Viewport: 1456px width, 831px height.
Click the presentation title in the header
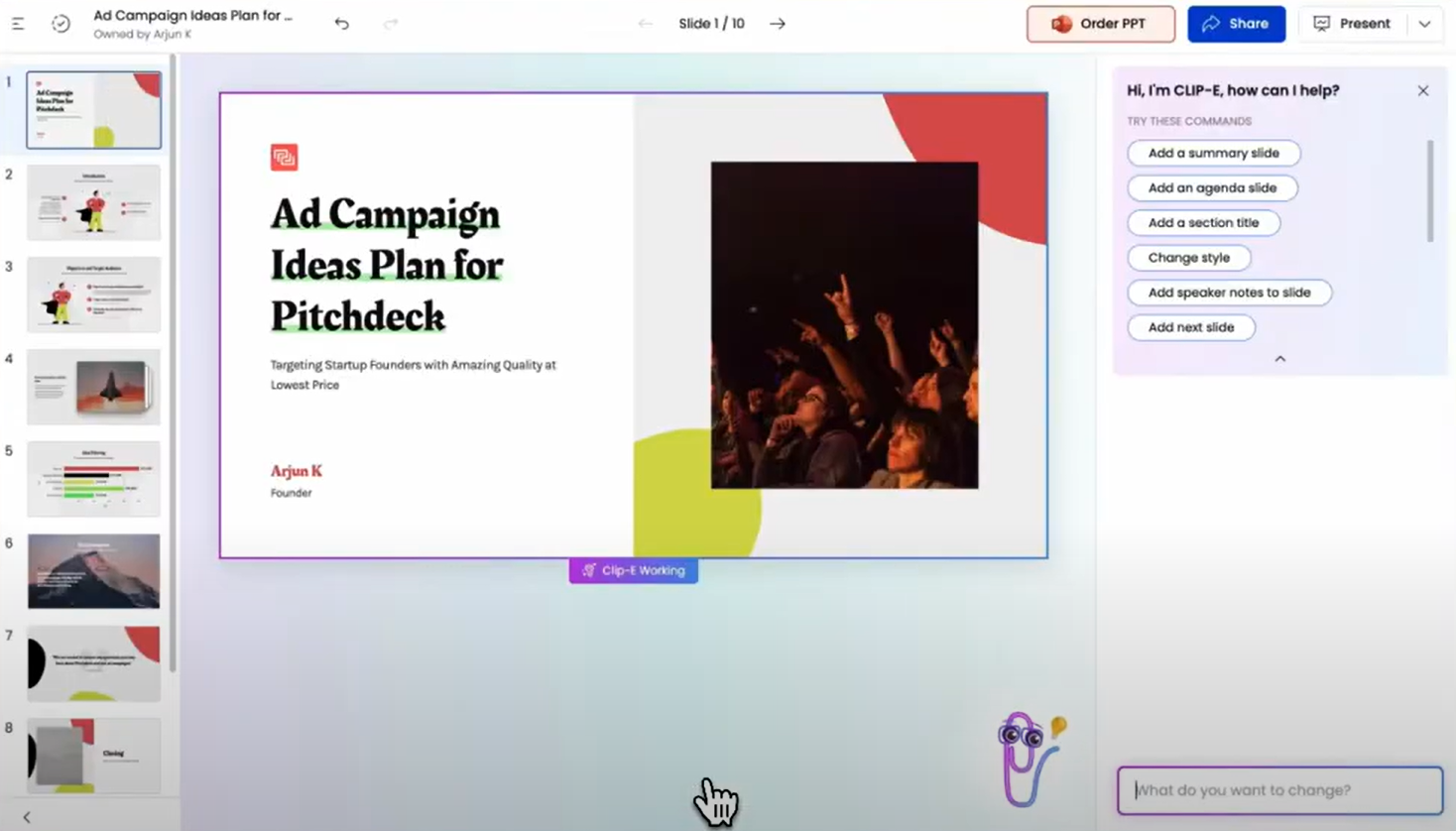click(x=193, y=16)
